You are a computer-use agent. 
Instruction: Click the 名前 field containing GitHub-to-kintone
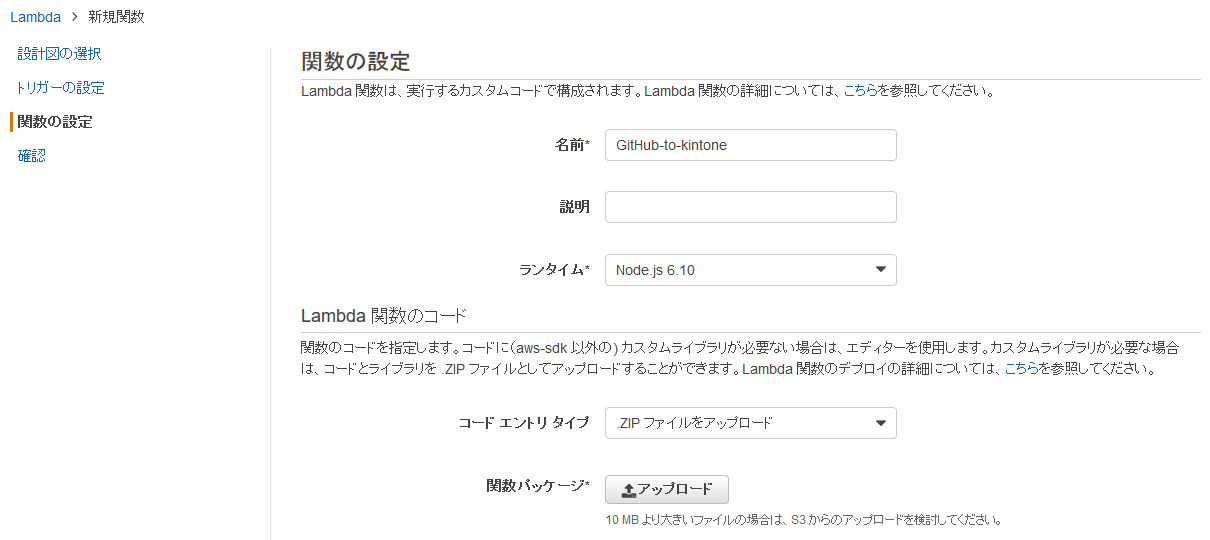(750, 145)
